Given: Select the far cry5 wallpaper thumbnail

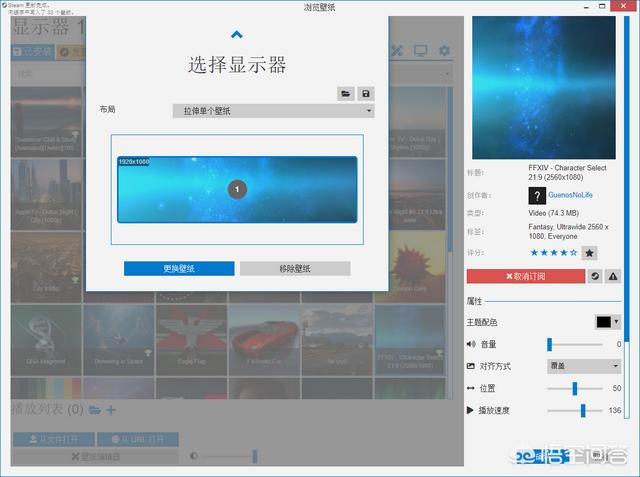Looking at the screenshot, I should (x=337, y=340).
